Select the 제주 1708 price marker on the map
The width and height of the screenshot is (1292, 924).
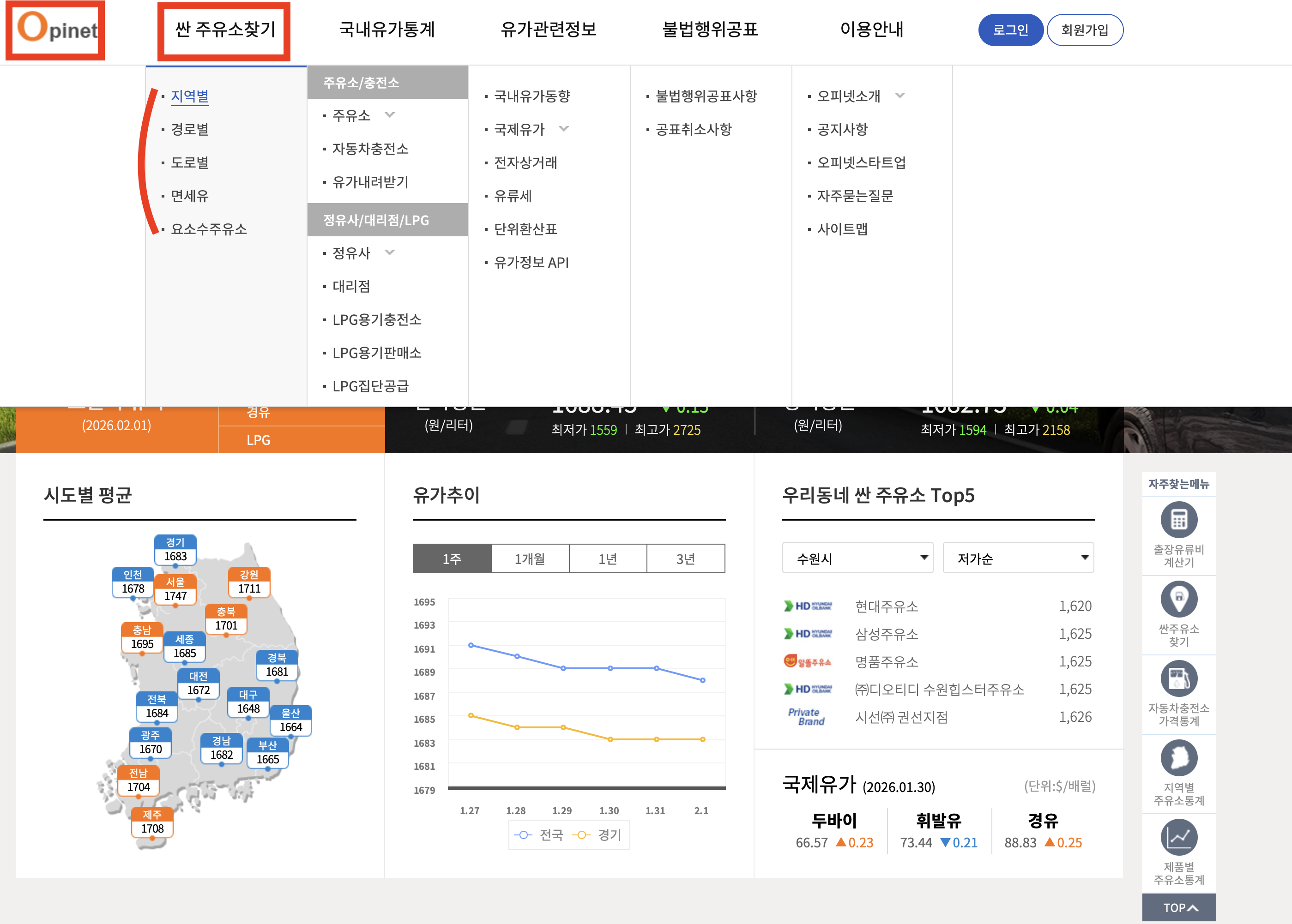152,823
